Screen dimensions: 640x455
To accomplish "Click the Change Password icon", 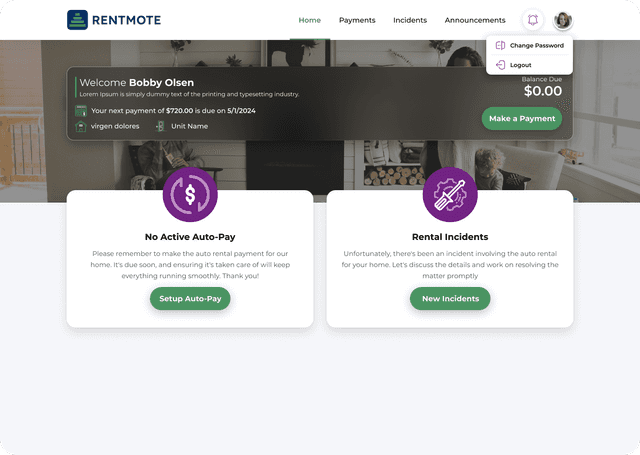I will [x=500, y=46].
